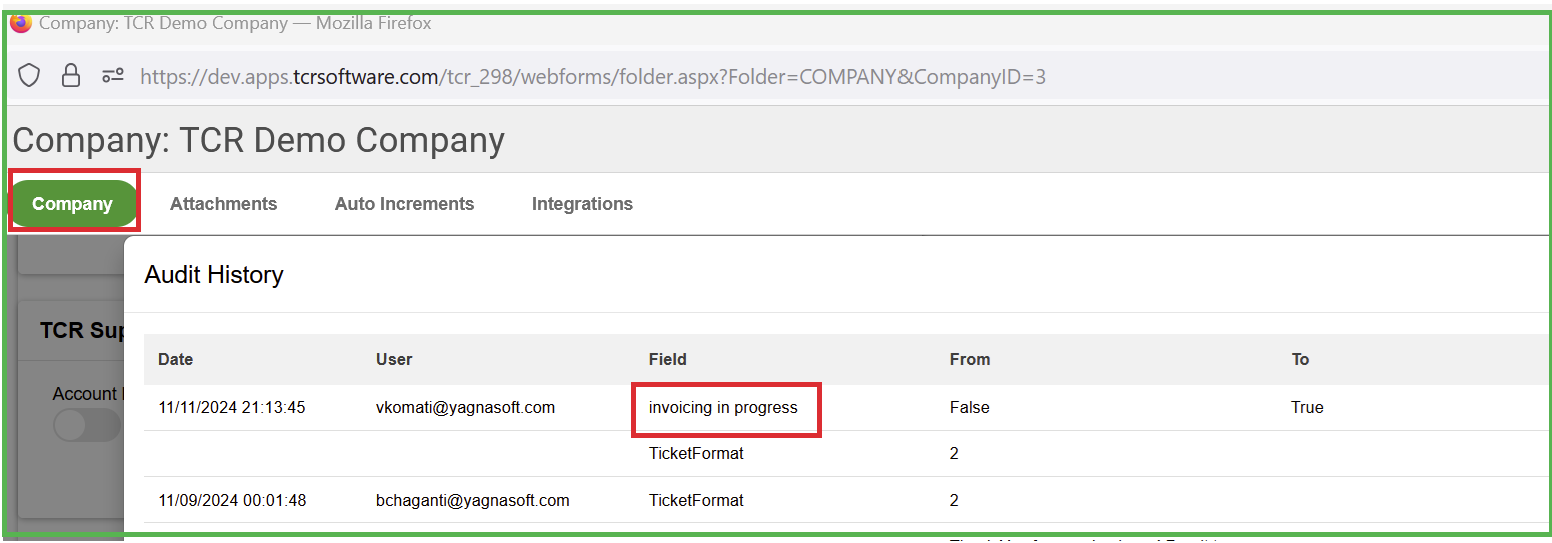Open the Attachments tab
1552x543 pixels.
point(223,204)
